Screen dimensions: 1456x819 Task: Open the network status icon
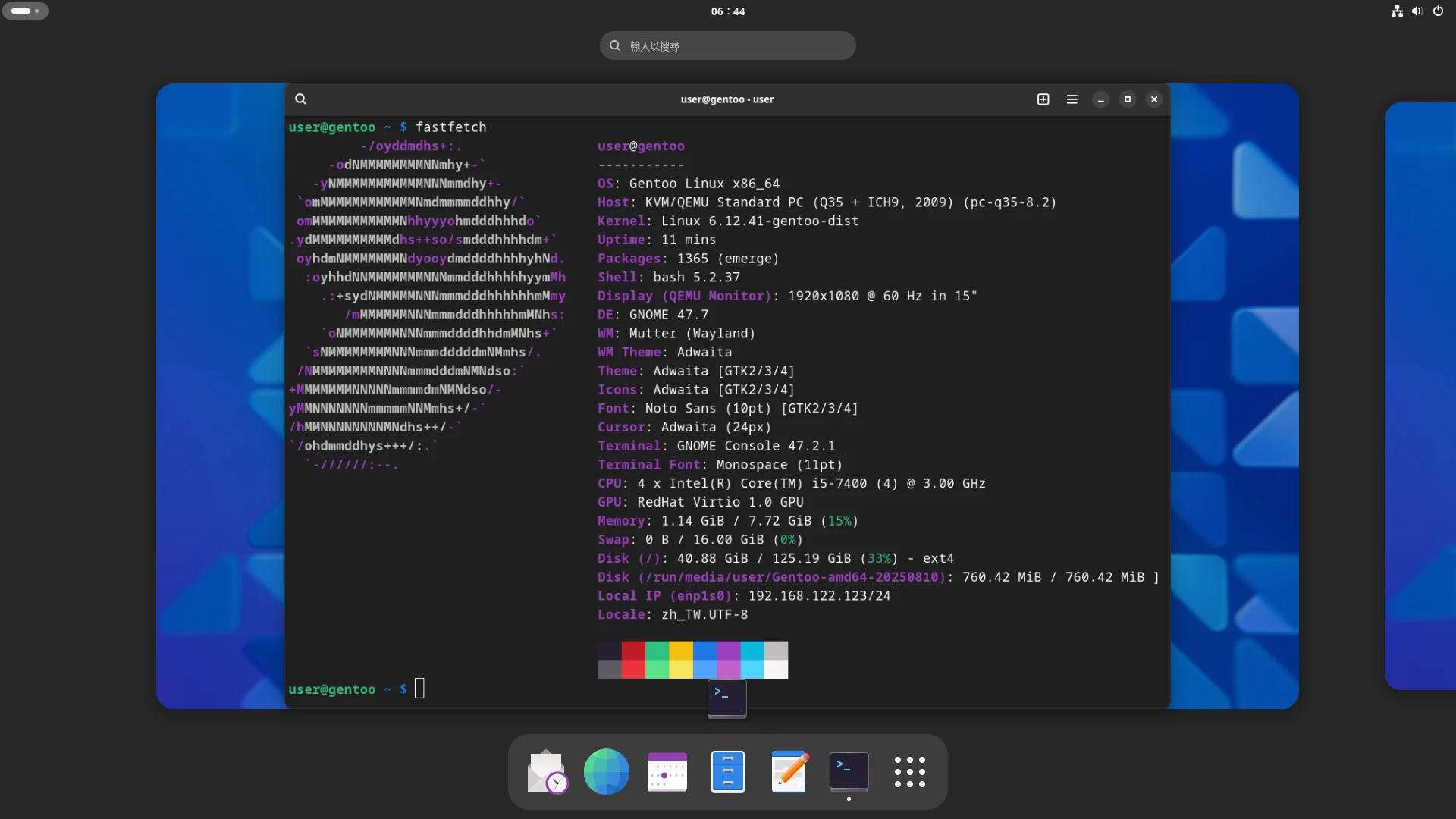[x=1397, y=11]
